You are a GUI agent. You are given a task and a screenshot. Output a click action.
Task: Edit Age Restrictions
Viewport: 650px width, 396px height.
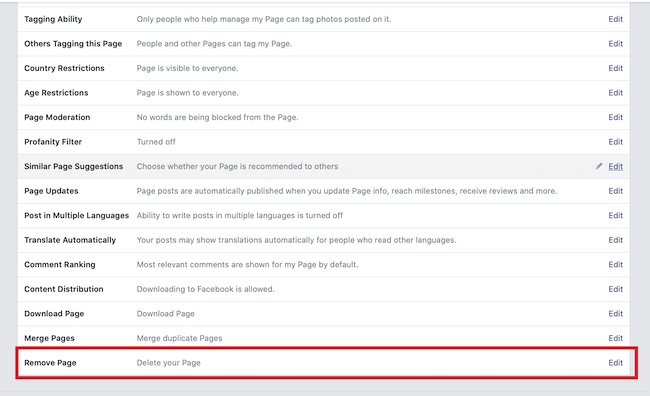click(x=616, y=92)
